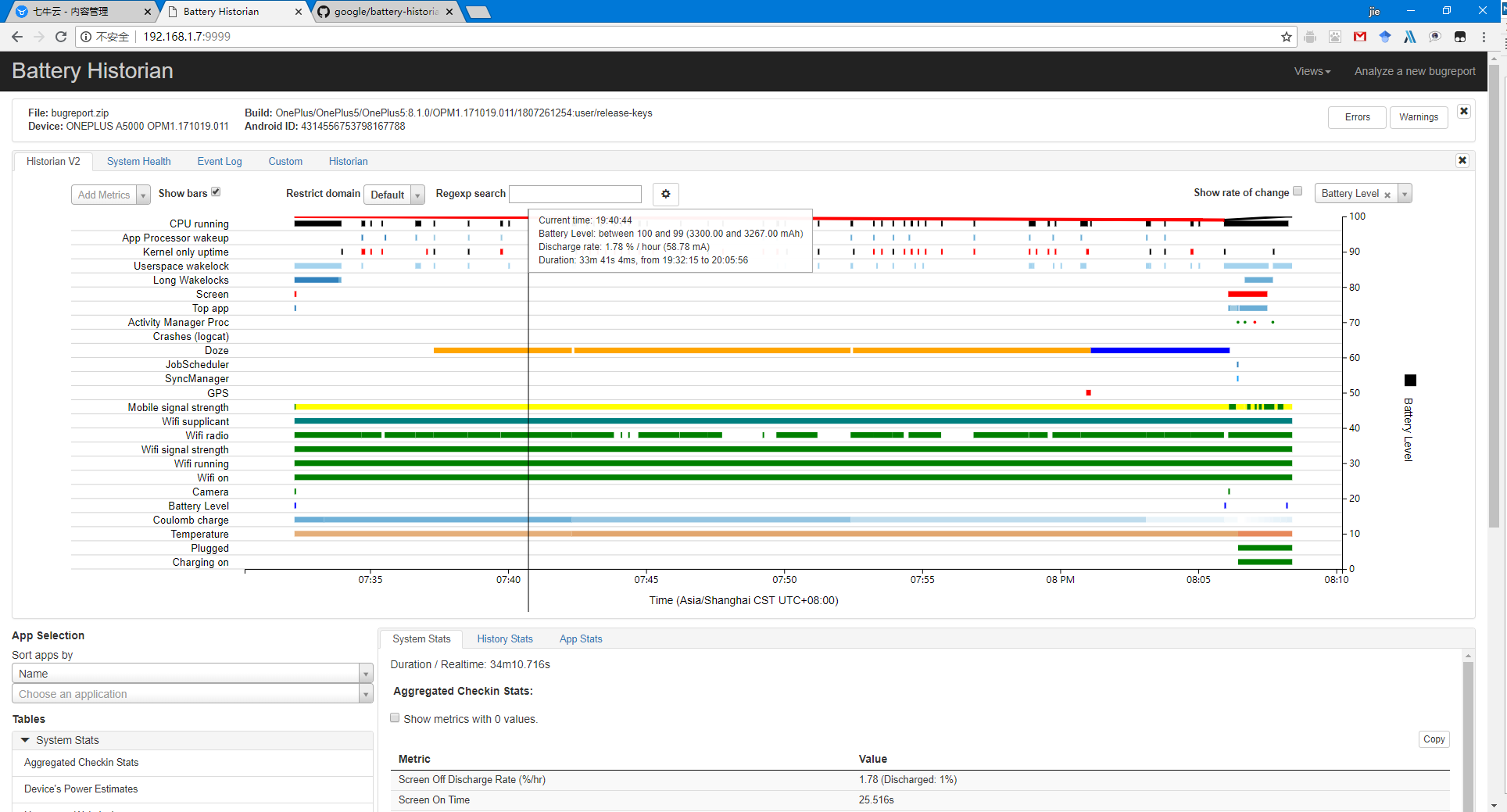
Task: Close the file info panel with X
Action: tap(1464, 111)
